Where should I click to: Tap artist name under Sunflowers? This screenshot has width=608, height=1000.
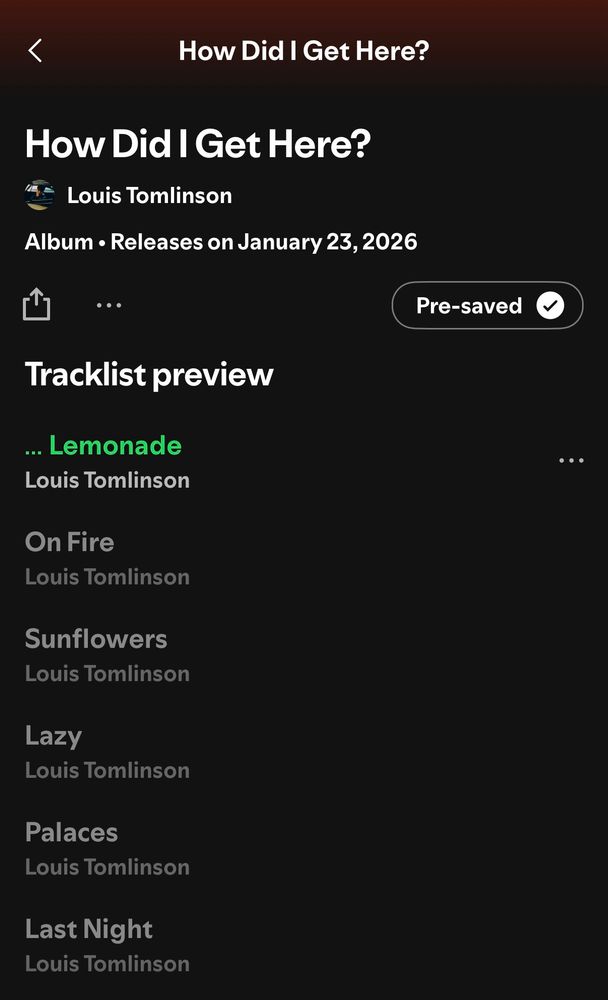coord(107,673)
